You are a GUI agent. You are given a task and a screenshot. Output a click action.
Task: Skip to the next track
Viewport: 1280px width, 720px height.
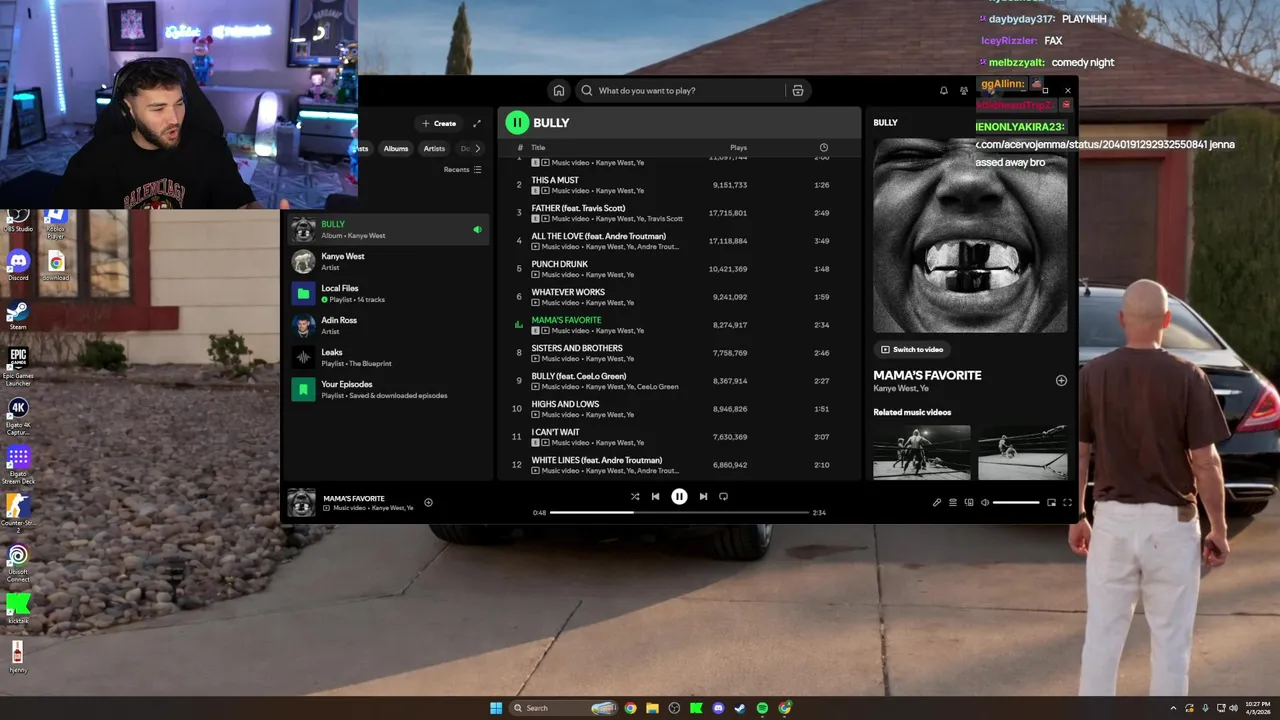tap(703, 496)
